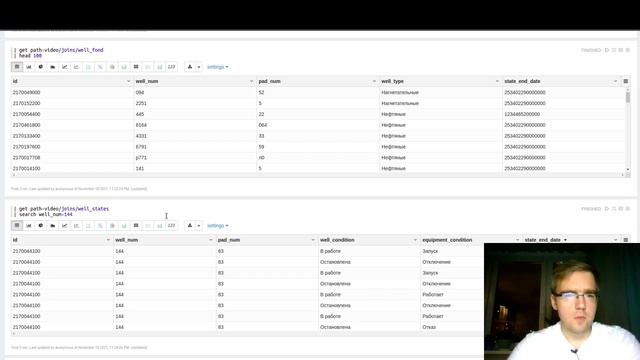Image resolution: width=640 pixels, height=360 pixels.
Task: Open settings for well_states visualization
Action: (218, 225)
